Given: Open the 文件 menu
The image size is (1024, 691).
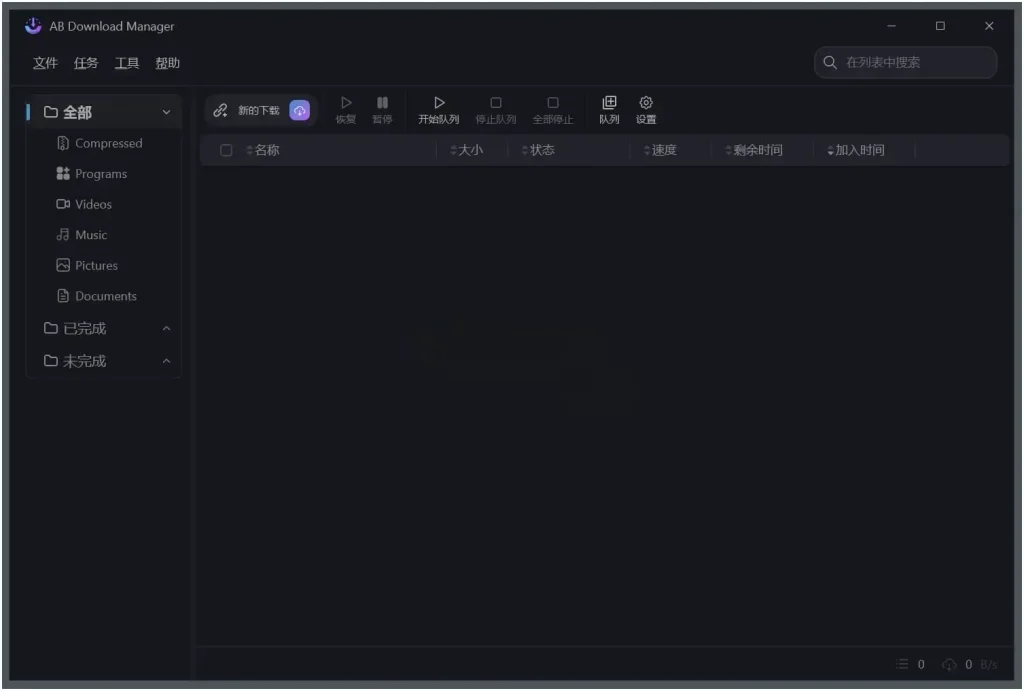Looking at the screenshot, I should pos(45,63).
